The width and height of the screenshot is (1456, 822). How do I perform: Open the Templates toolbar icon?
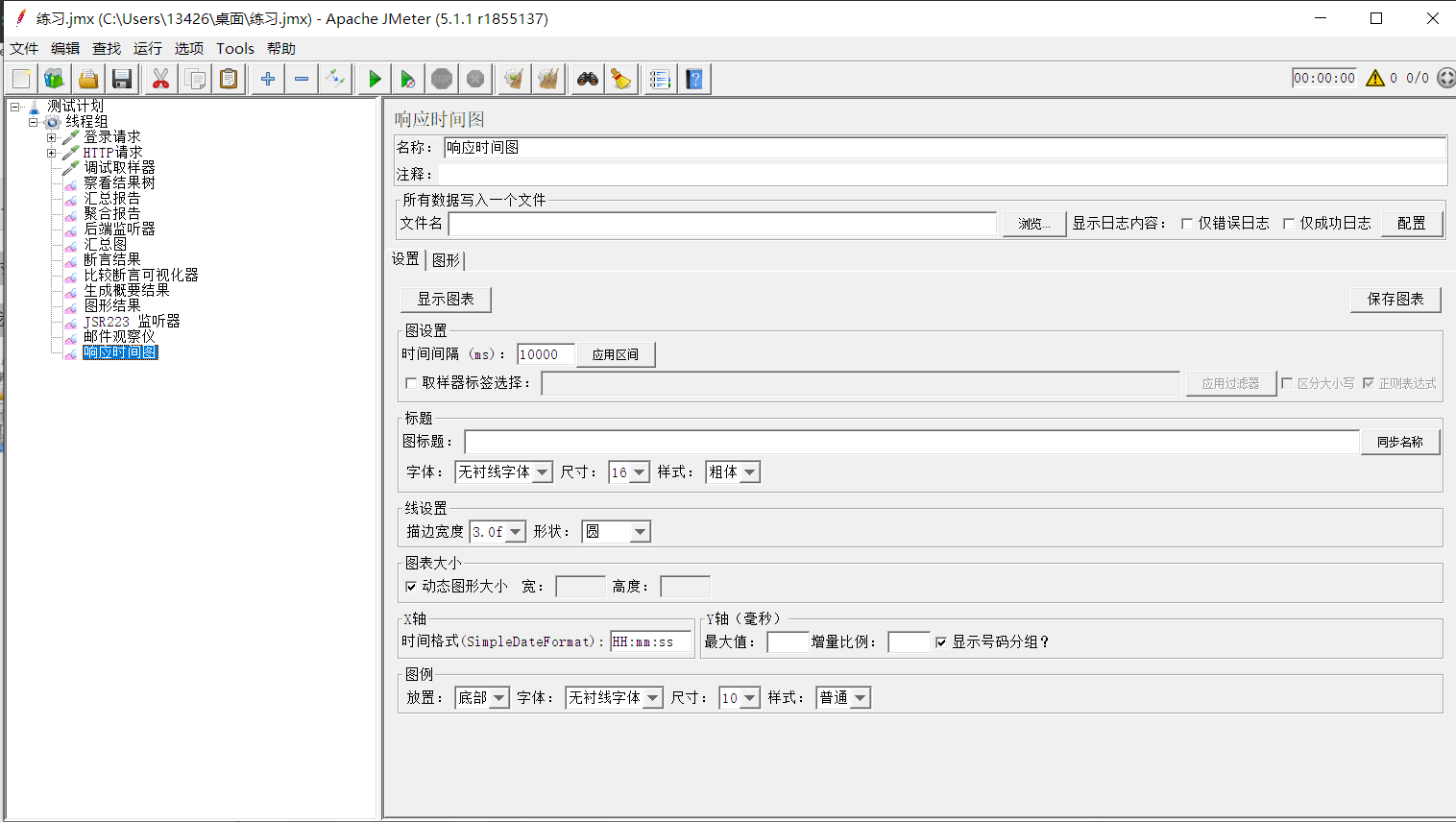54,79
